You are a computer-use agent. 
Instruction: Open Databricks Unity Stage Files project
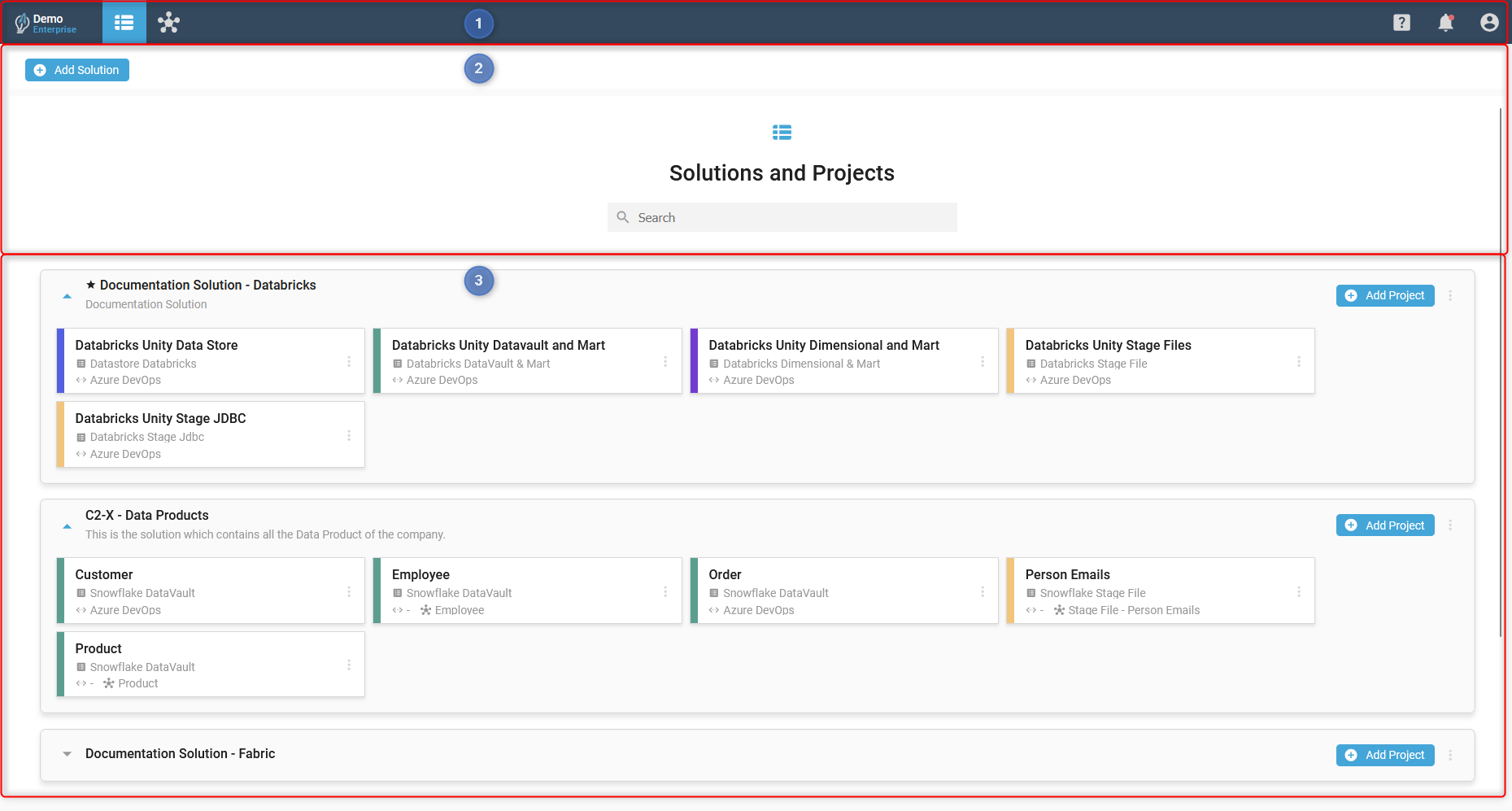[1161, 361]
